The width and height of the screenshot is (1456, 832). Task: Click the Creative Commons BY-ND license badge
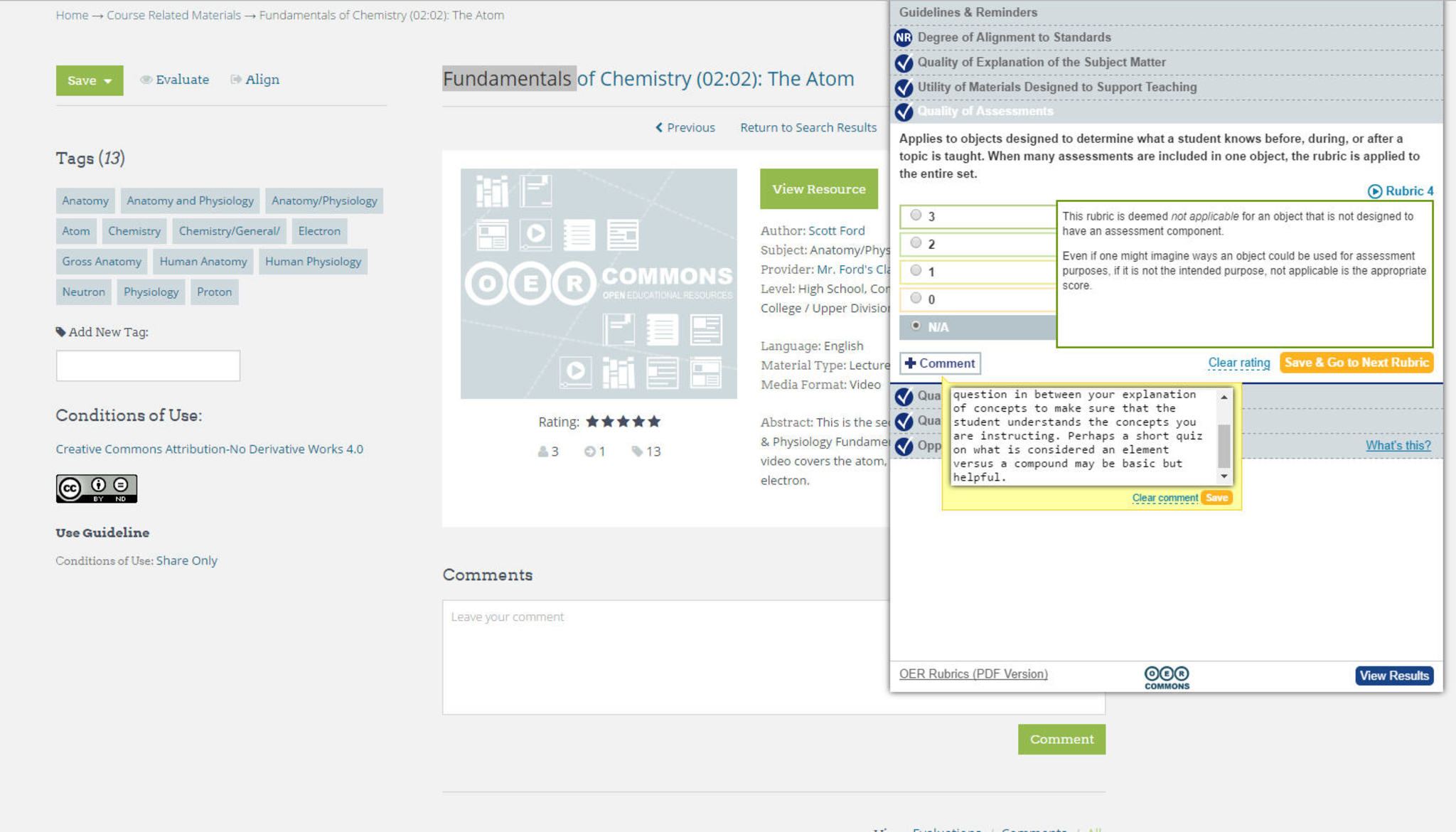(x=97, y=489)
